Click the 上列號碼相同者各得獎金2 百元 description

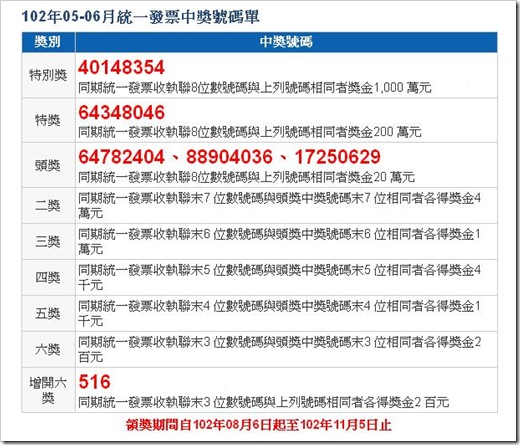[263, 402]
